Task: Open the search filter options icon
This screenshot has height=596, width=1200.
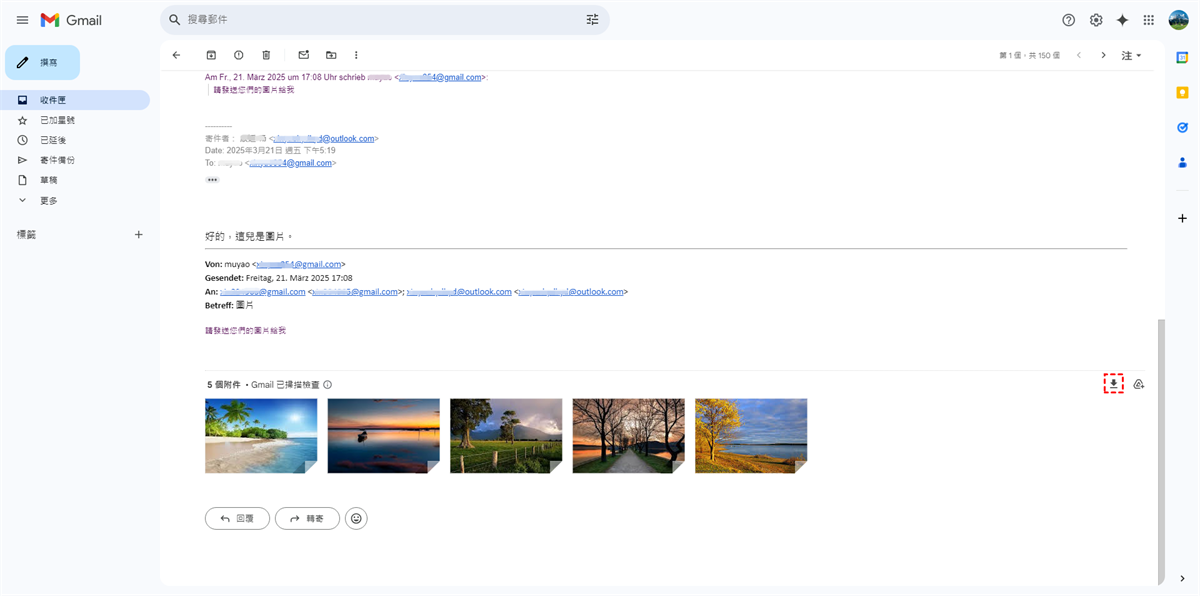Action: point(593,20)
